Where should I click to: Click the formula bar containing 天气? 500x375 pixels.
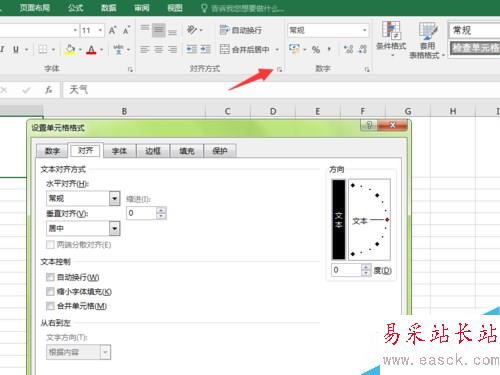coord(280,90)
